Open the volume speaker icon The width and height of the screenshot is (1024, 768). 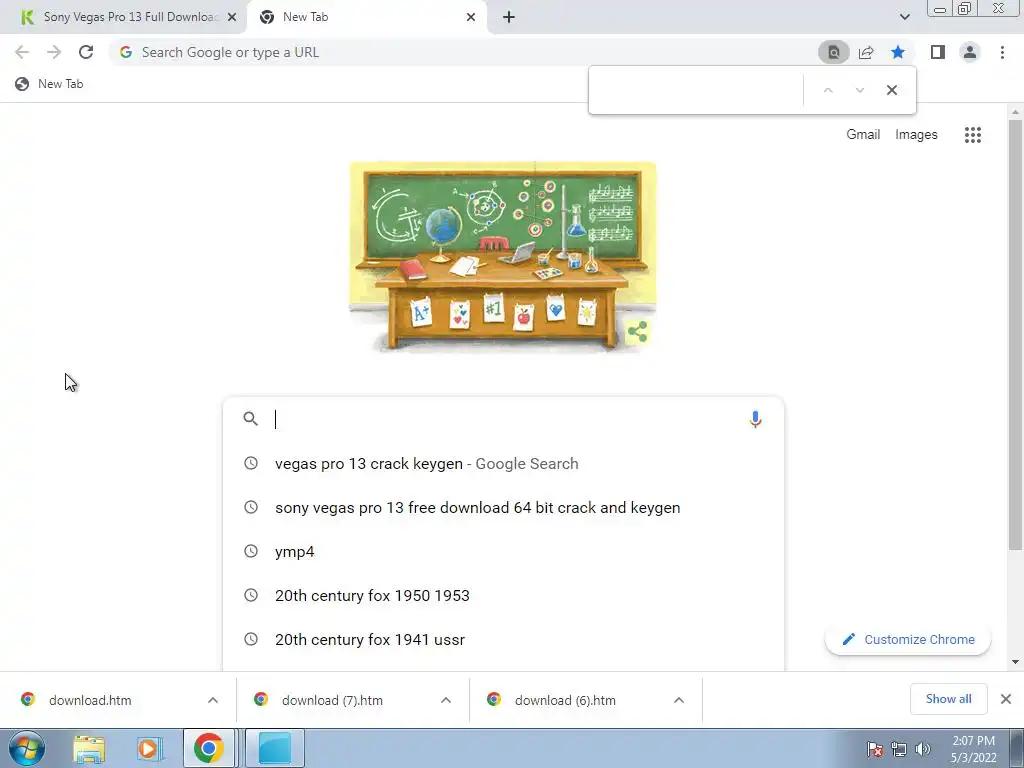click(x=922, y=750)
